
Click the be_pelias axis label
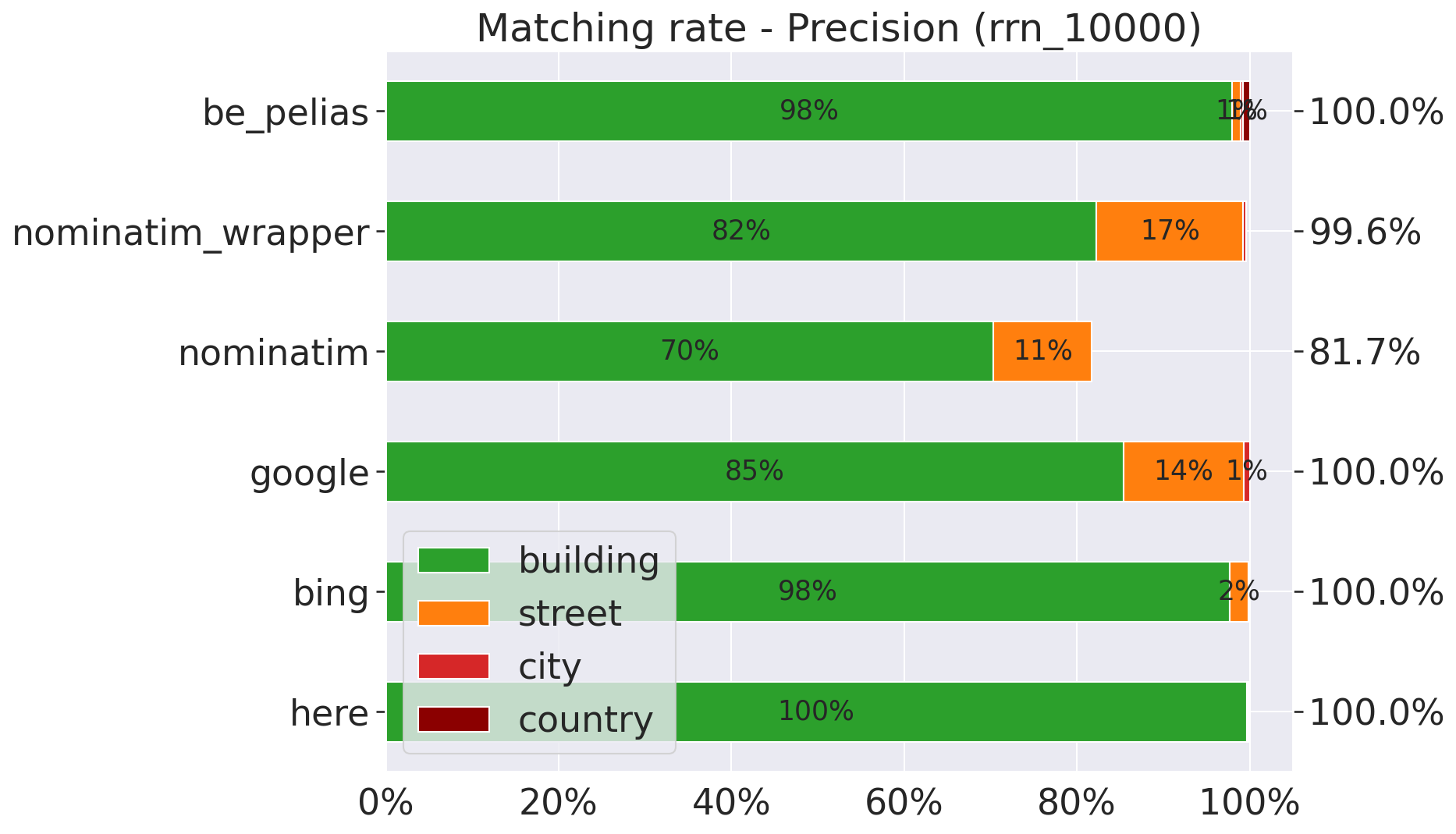(285, 112)
